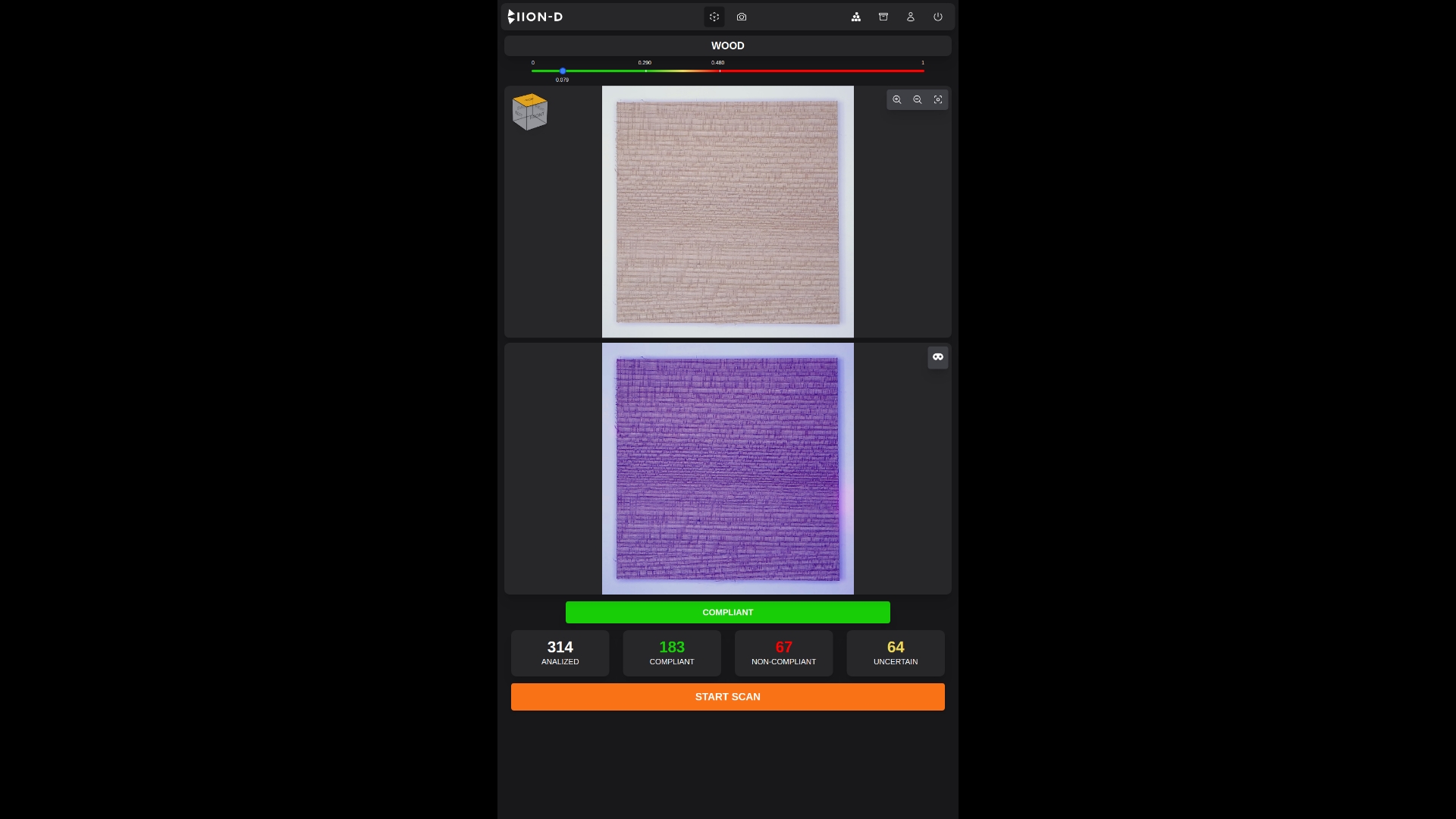Click the purple anomaly heatmap image

(728, 469)
